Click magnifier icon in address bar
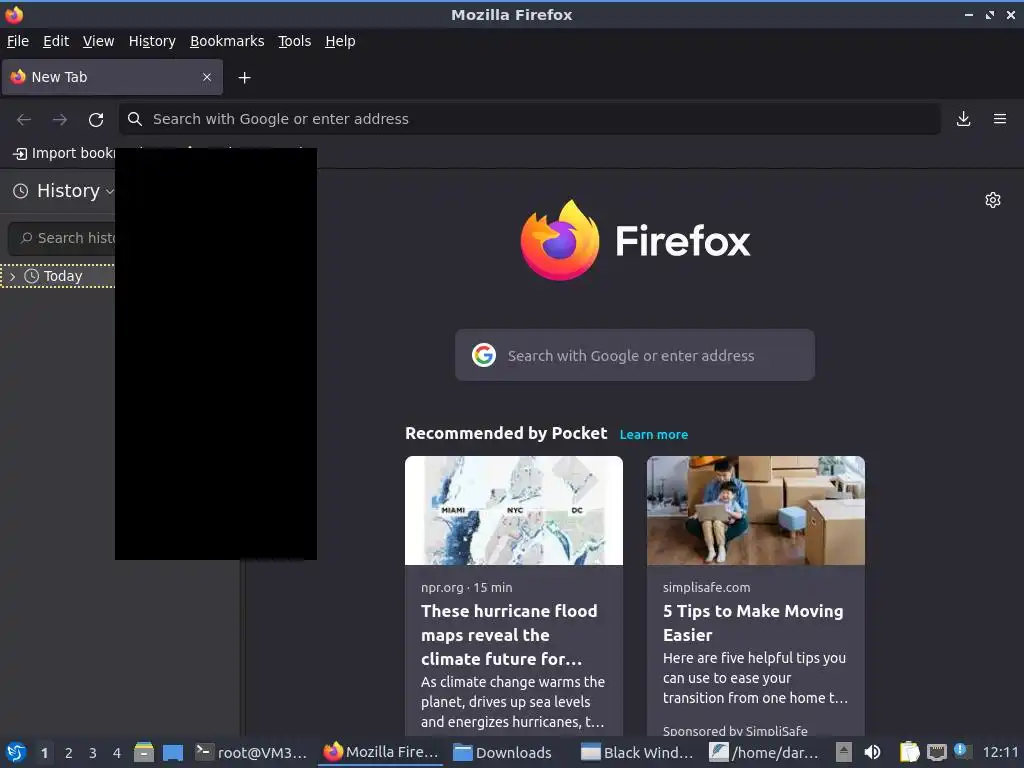Viewport: 1024px width, 768px height. pyautogui.click(x=135, y=119)
